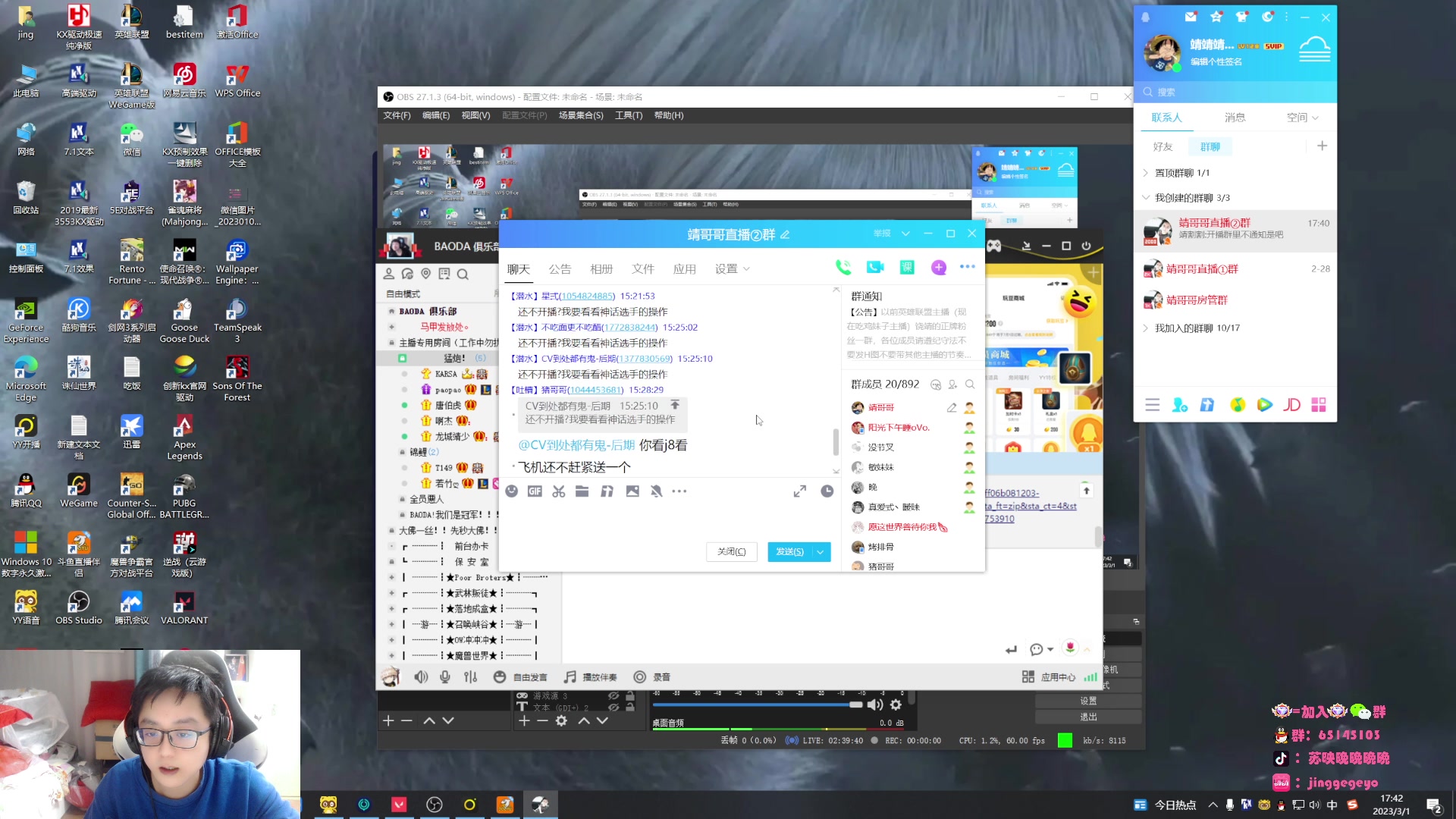Viewport: 1456px width, 819px height.
Task: Open the QQ main menu hamburger icon
Action: pos(1153,405)
